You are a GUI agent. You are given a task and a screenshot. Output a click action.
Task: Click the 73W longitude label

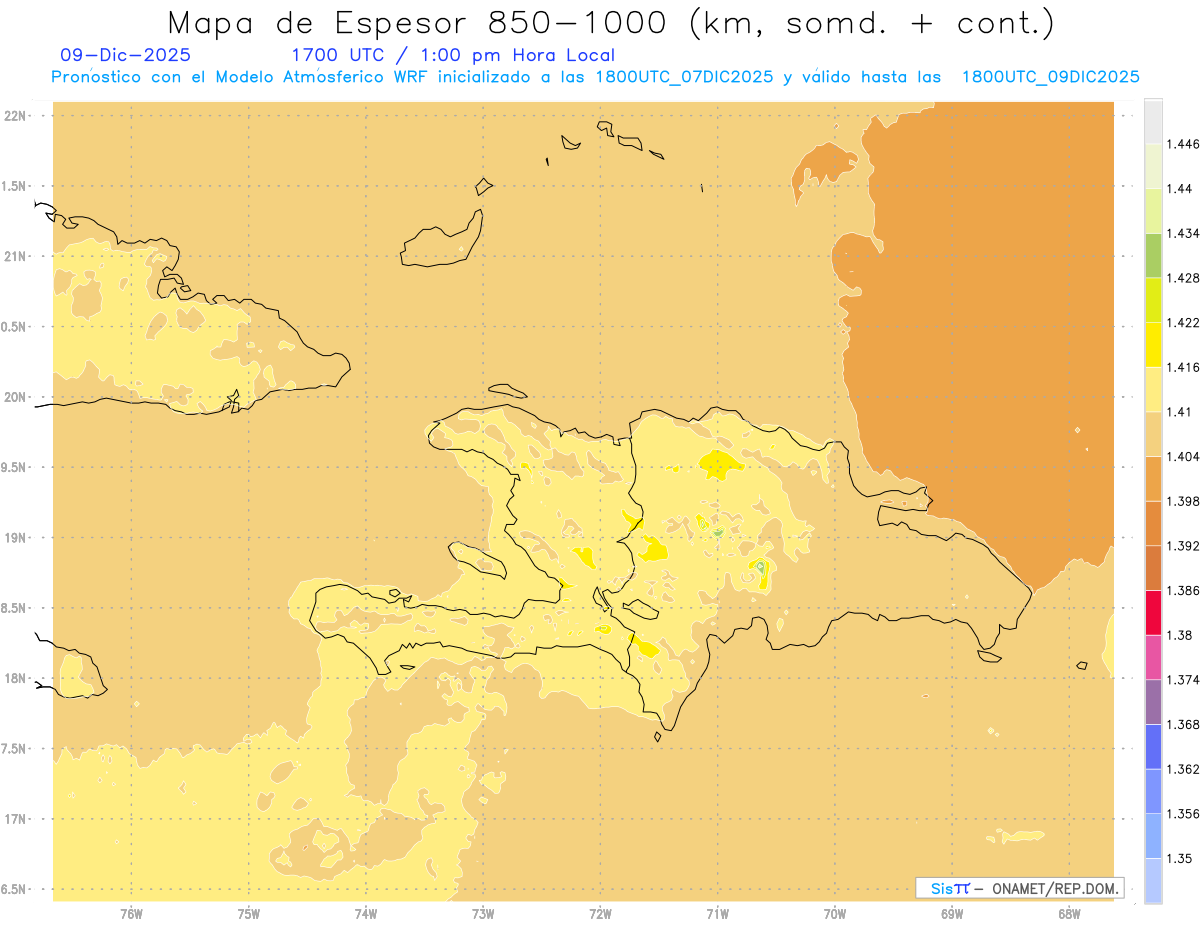pos(483,914)
